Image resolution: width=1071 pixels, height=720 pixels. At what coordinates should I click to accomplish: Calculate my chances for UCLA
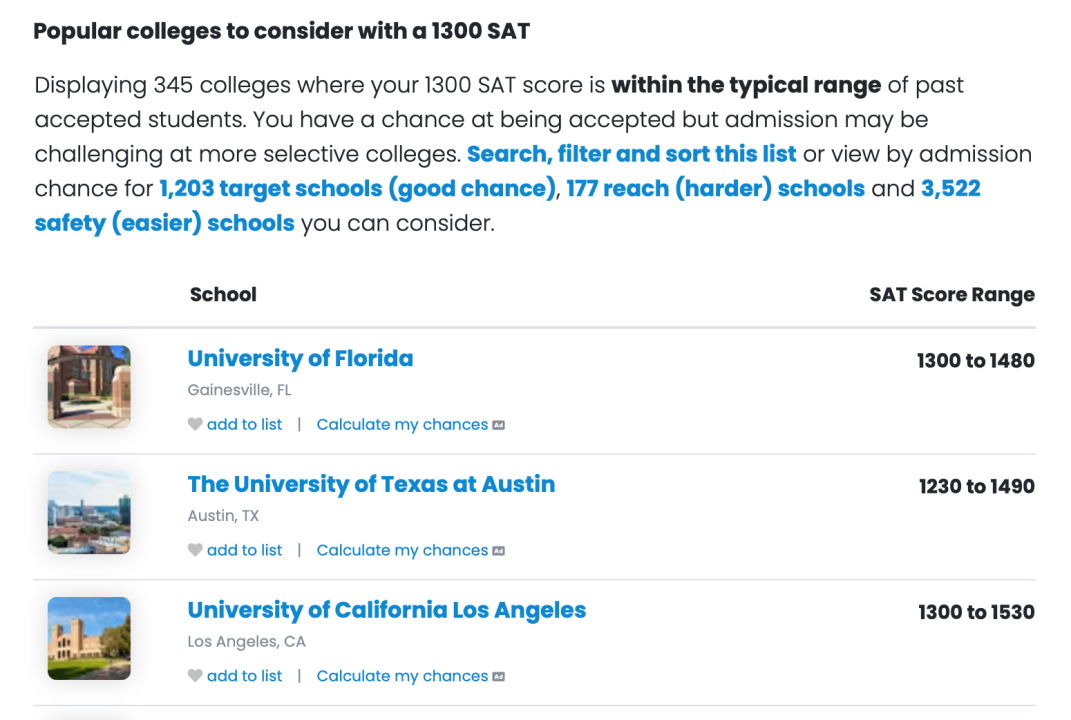pos(402,676)
